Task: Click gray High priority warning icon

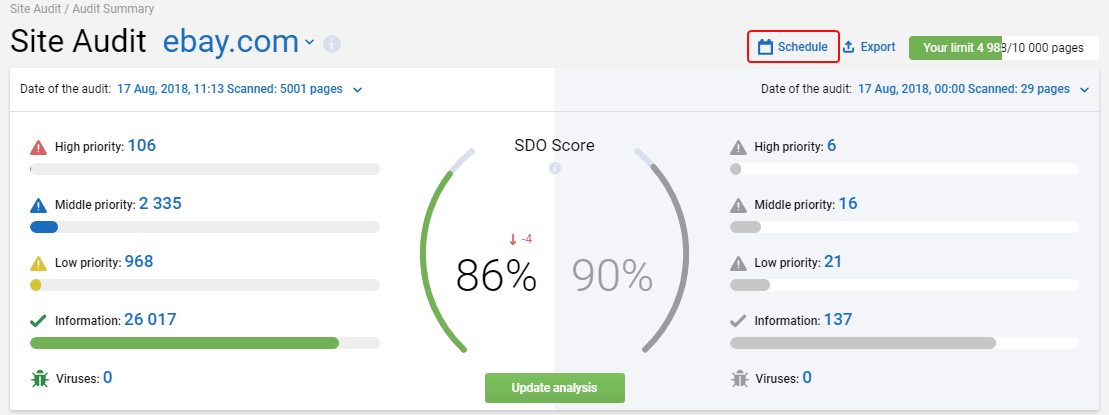Action: [738, 147]
